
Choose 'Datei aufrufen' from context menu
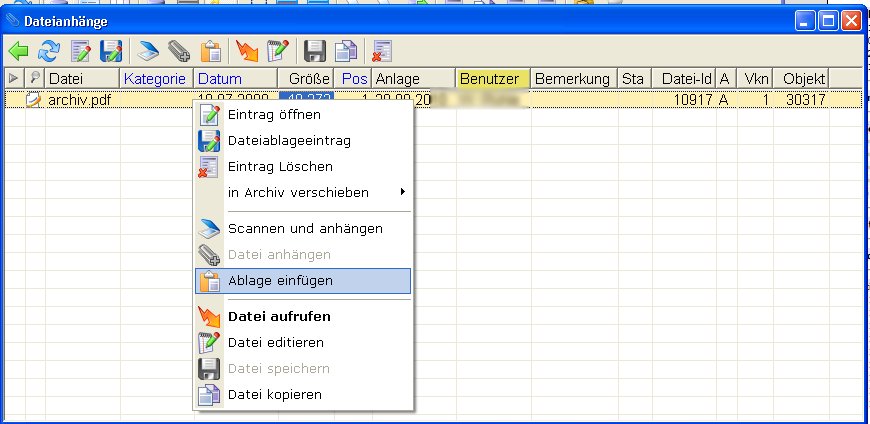[278, 317]
